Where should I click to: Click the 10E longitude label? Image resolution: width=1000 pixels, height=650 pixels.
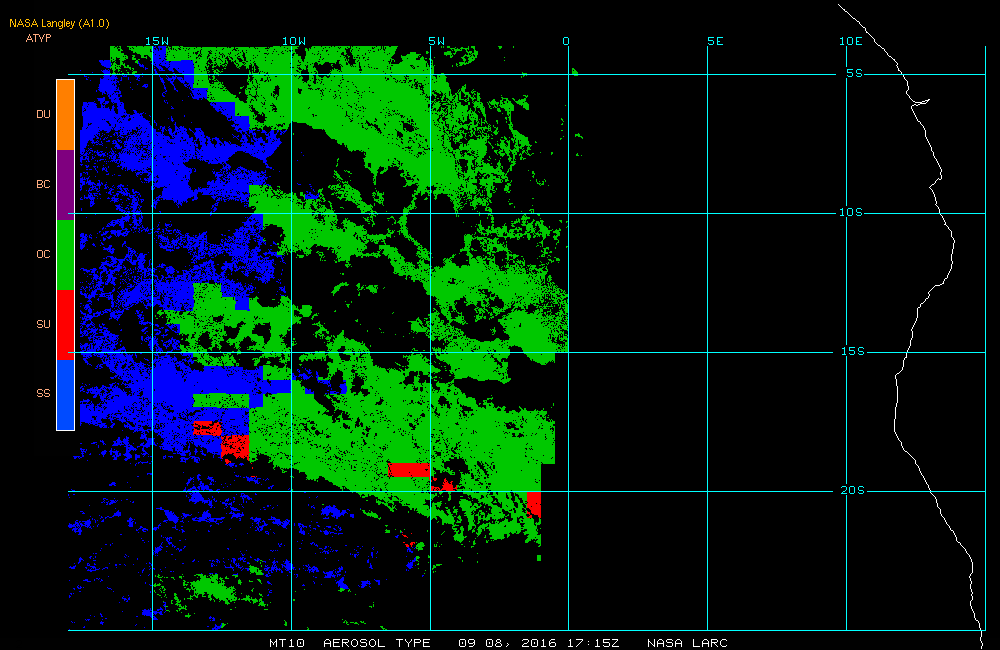point(851,41)
